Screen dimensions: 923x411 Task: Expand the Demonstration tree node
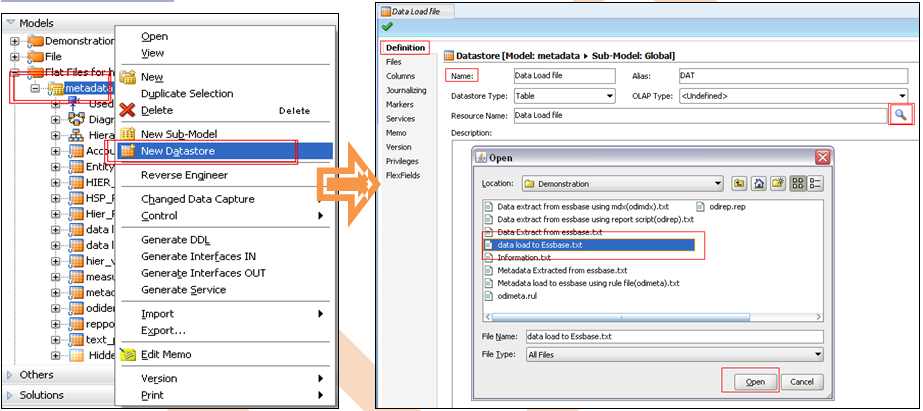(15, 41)
